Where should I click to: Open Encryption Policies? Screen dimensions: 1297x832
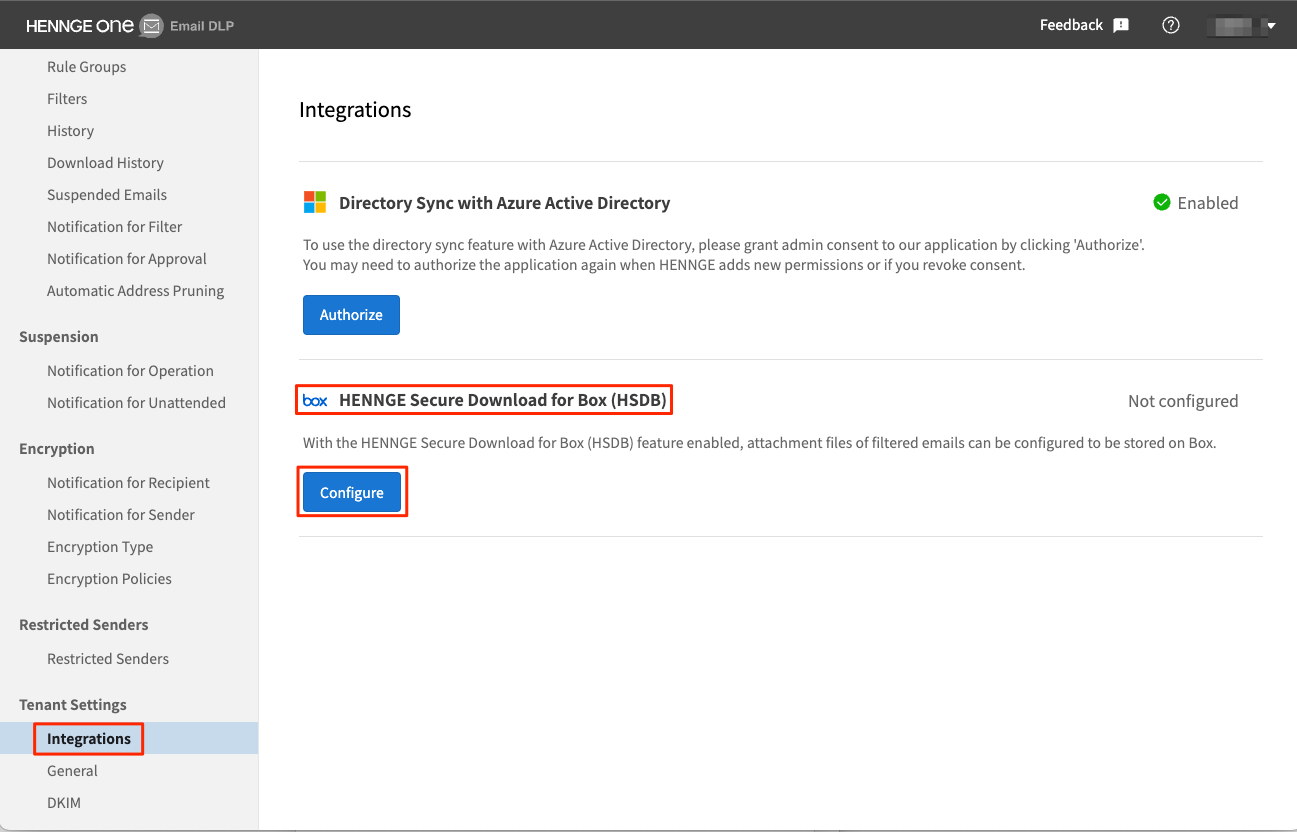(x=109, y=579)
